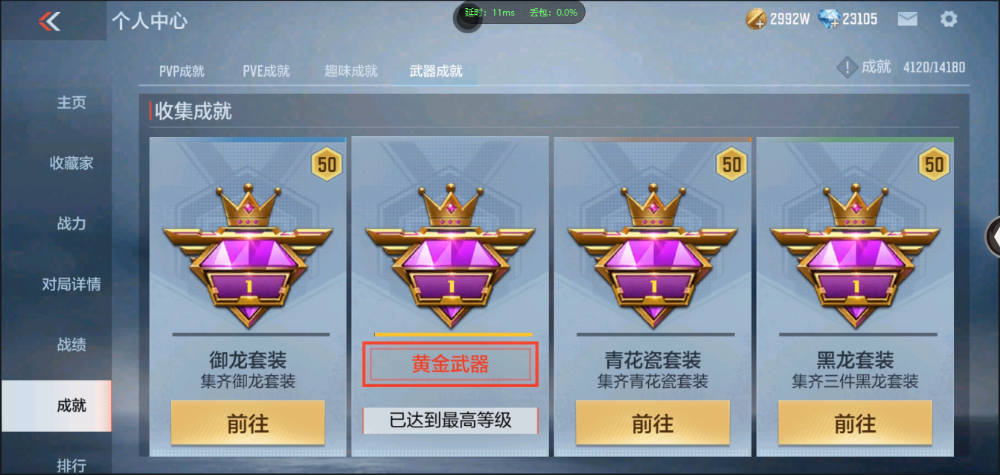Click 前往 under 青花瓷套装
Viewport: 1000px width, 475px height.
(x=652, y=423)
